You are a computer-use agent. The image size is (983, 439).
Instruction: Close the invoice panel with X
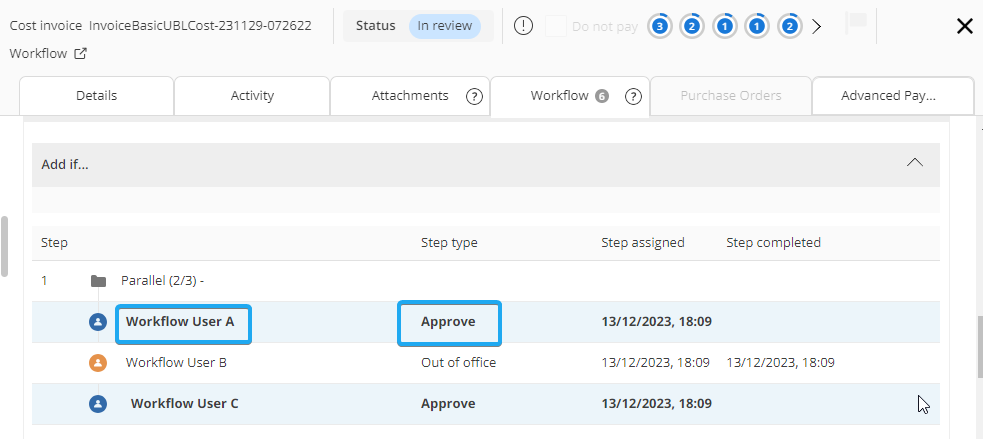point(964,26)
